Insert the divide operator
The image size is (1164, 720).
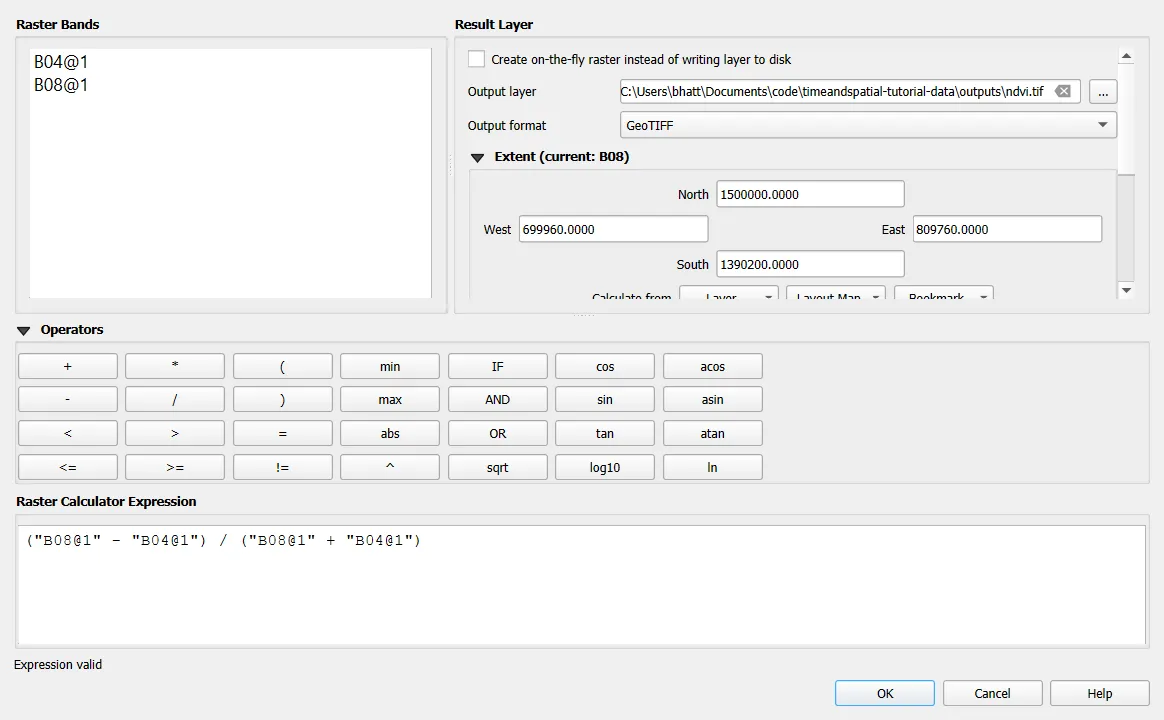click(175, 399)
